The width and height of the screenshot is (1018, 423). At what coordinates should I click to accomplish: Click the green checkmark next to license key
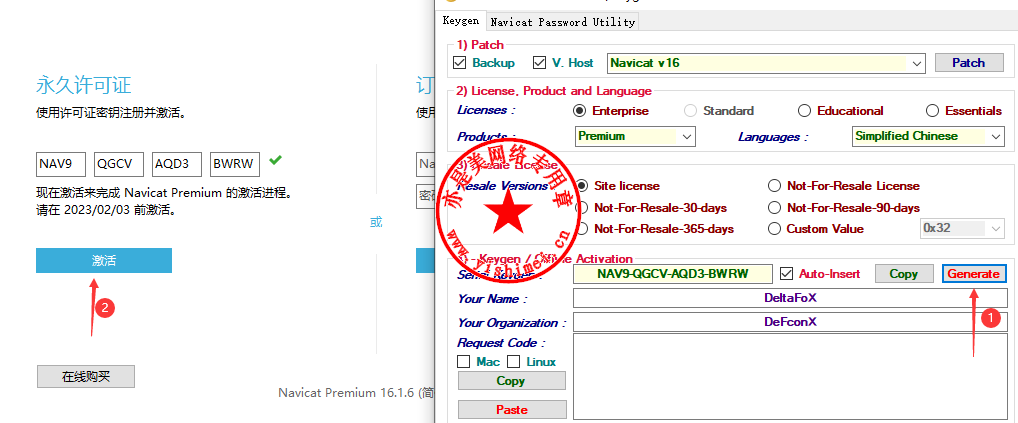pos(275,159)
